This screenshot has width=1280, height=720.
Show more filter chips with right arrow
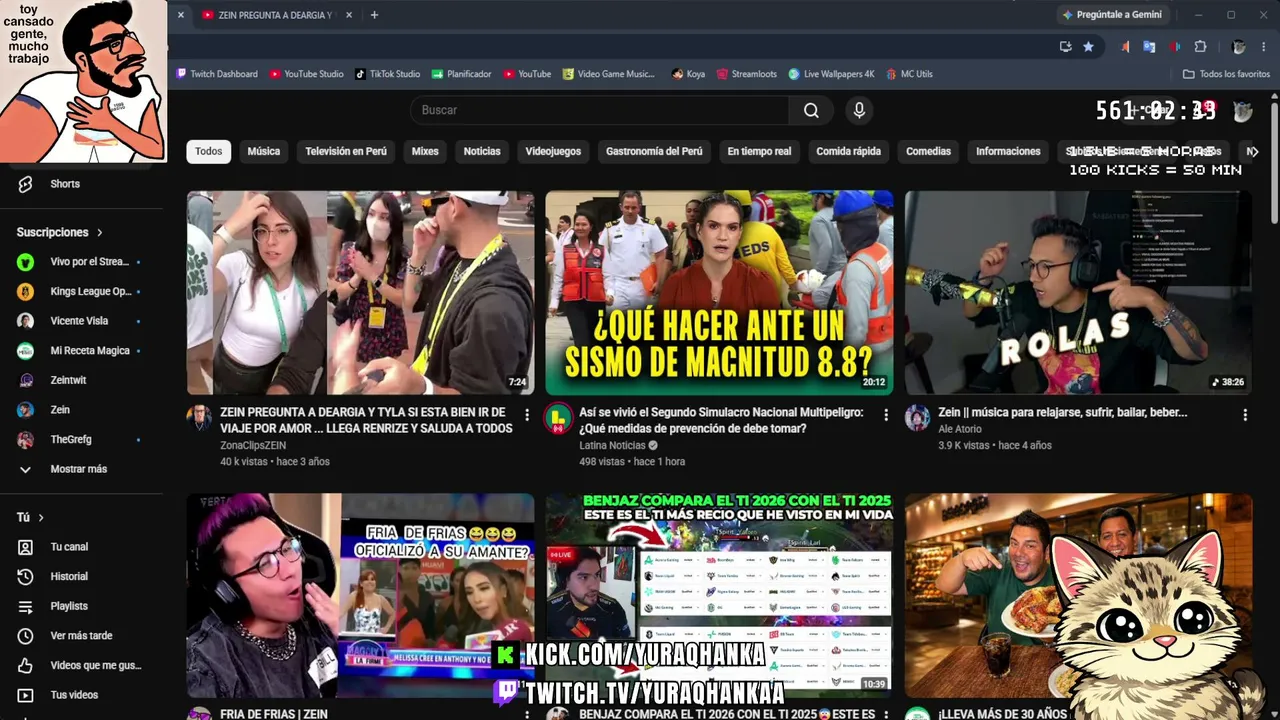pyautogui.click(x=1253, y=151)
